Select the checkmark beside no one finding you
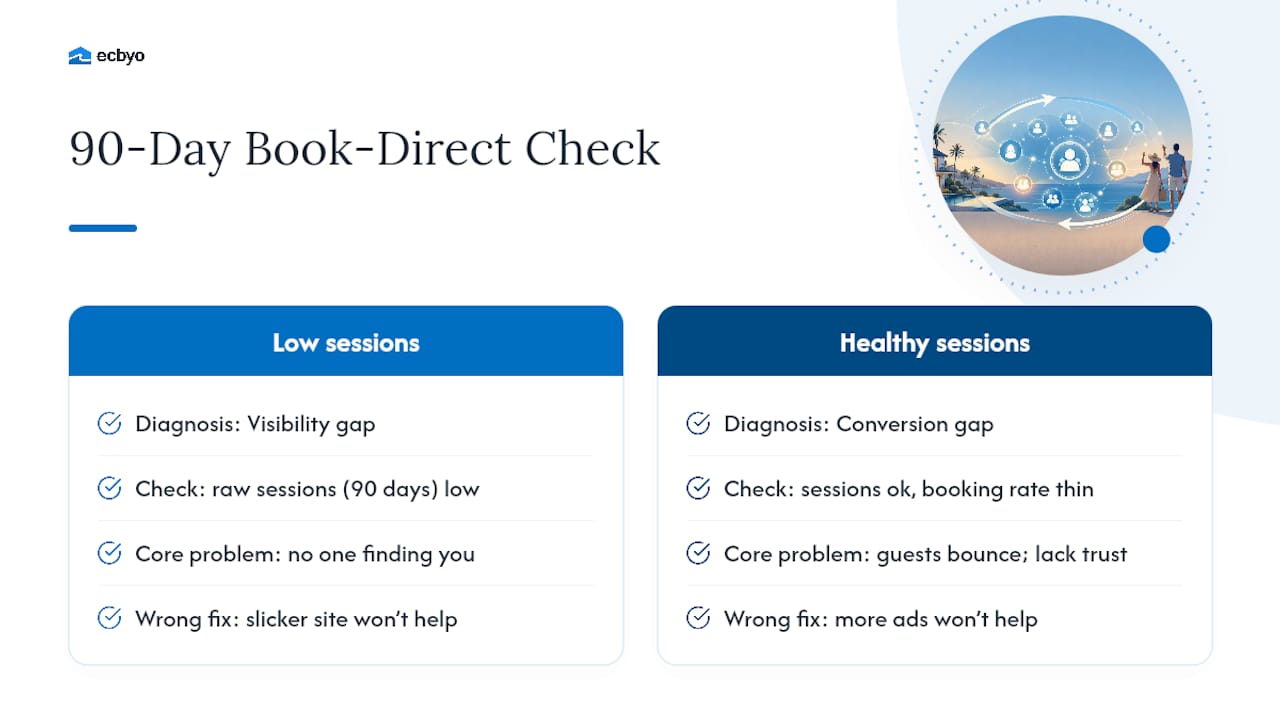The width and height of the screenshot is (1280, 720). pos(109,554)
